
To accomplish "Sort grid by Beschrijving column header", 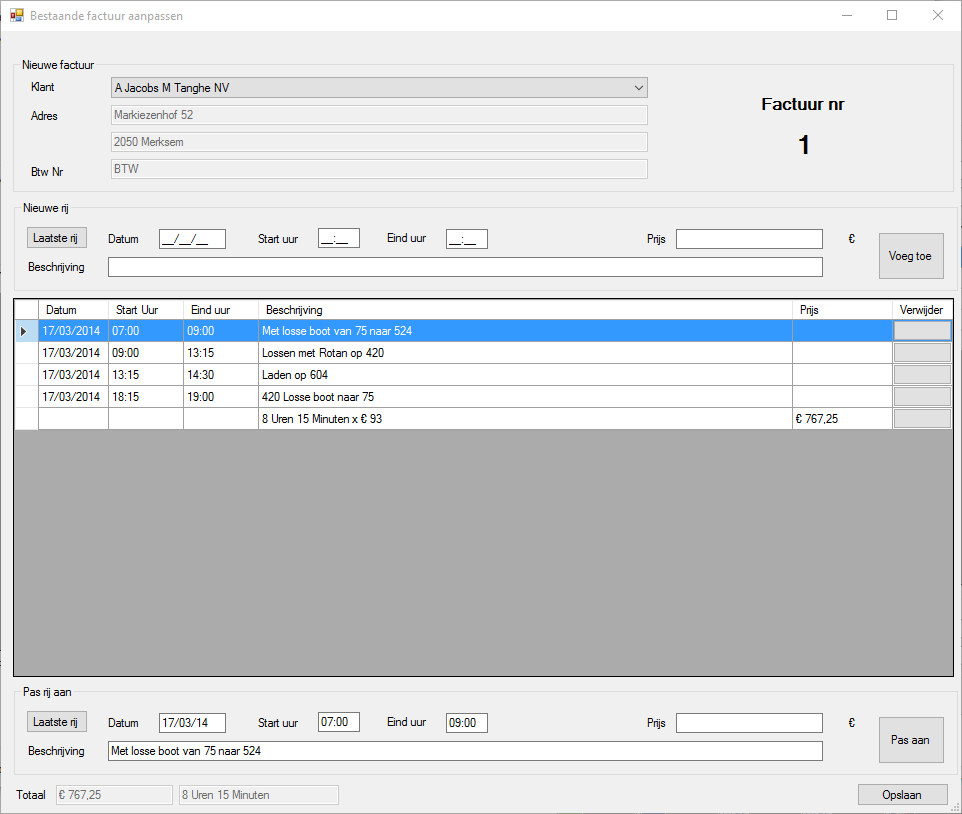I will tap(524, 310).
